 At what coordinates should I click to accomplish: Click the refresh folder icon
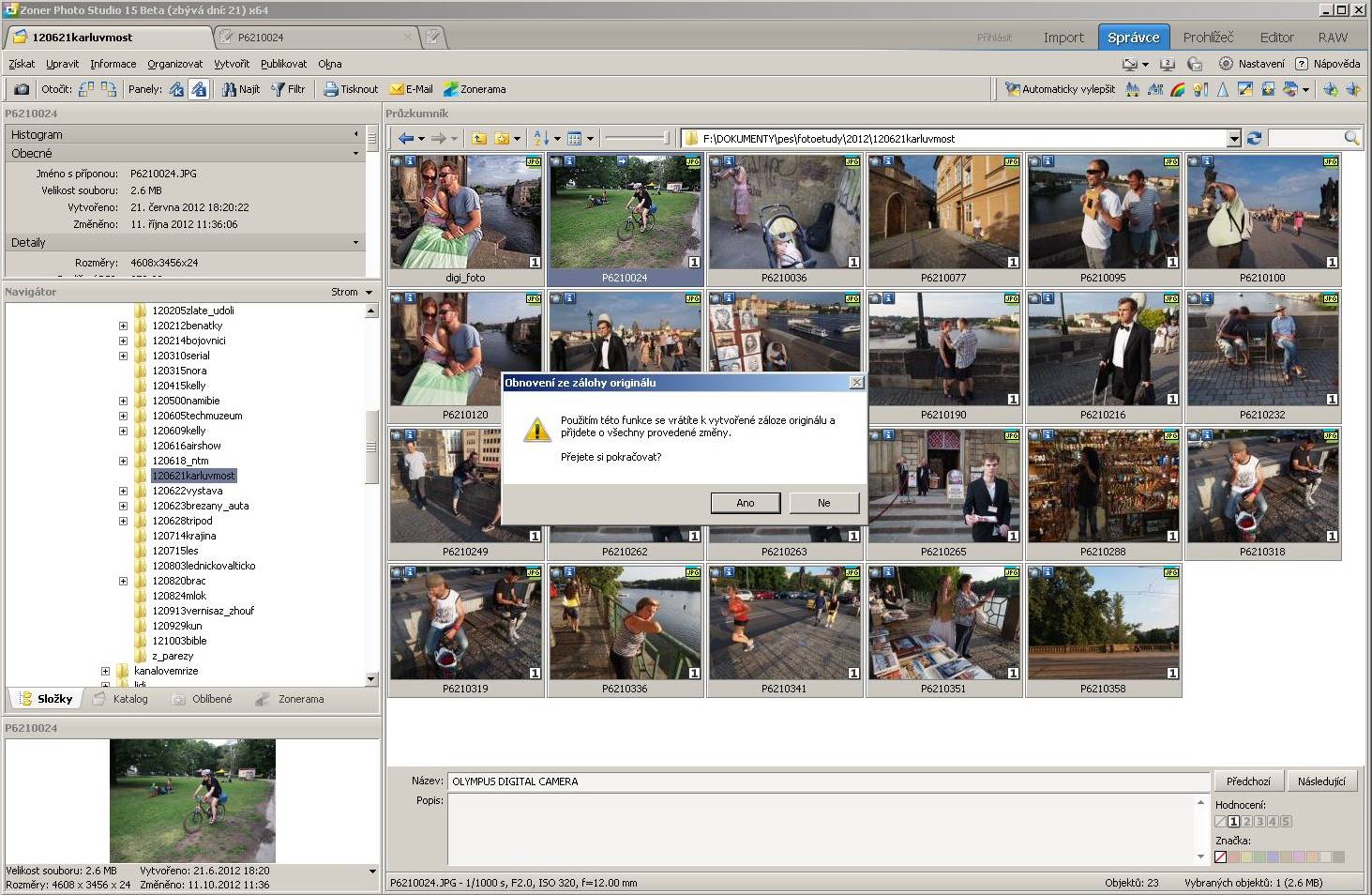coord(1254,138)
